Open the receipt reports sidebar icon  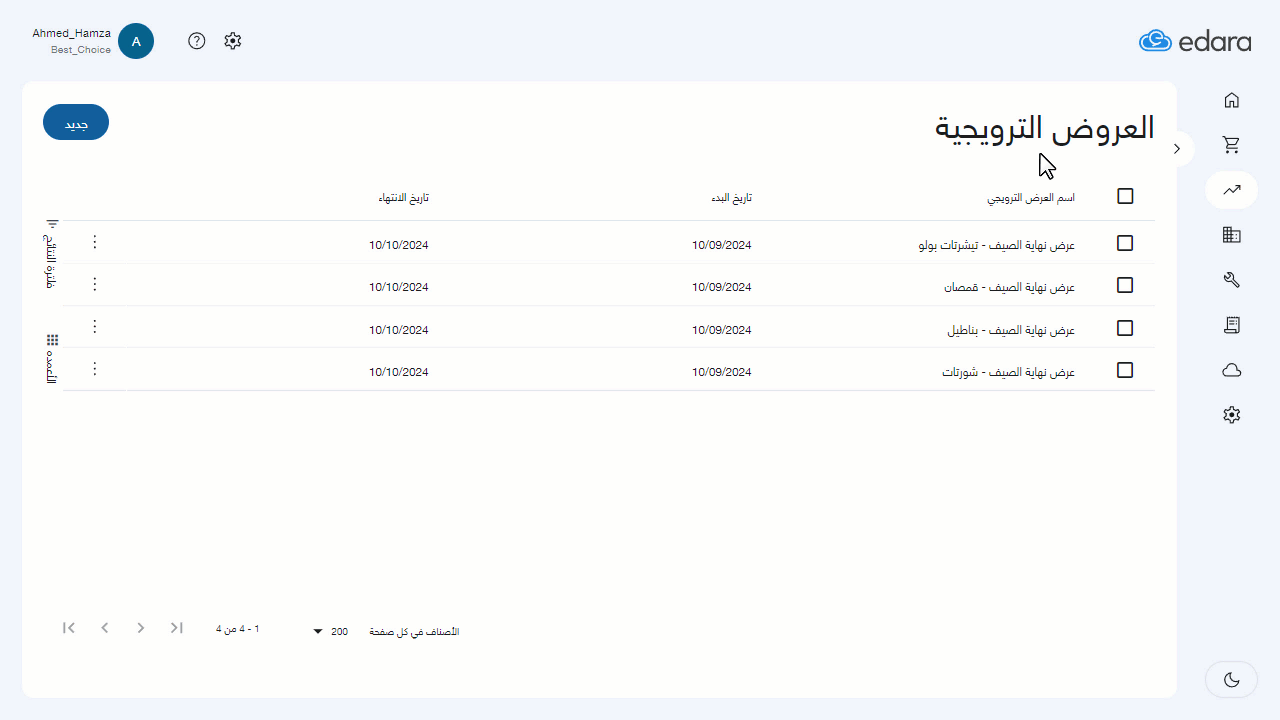(1232, 325)
